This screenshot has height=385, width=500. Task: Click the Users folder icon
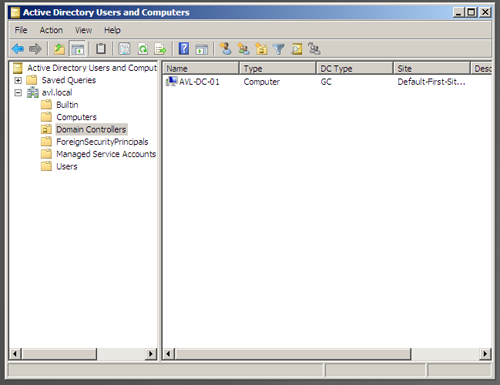(46, 166)
